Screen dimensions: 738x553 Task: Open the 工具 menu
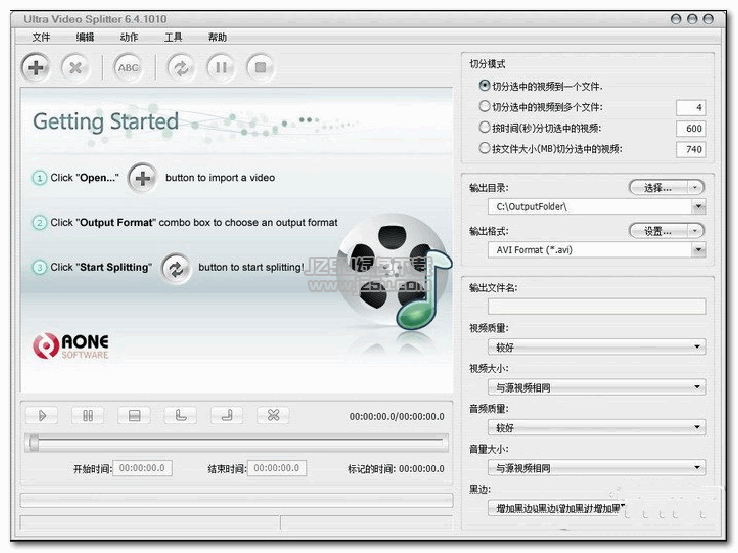coord(173,37)
